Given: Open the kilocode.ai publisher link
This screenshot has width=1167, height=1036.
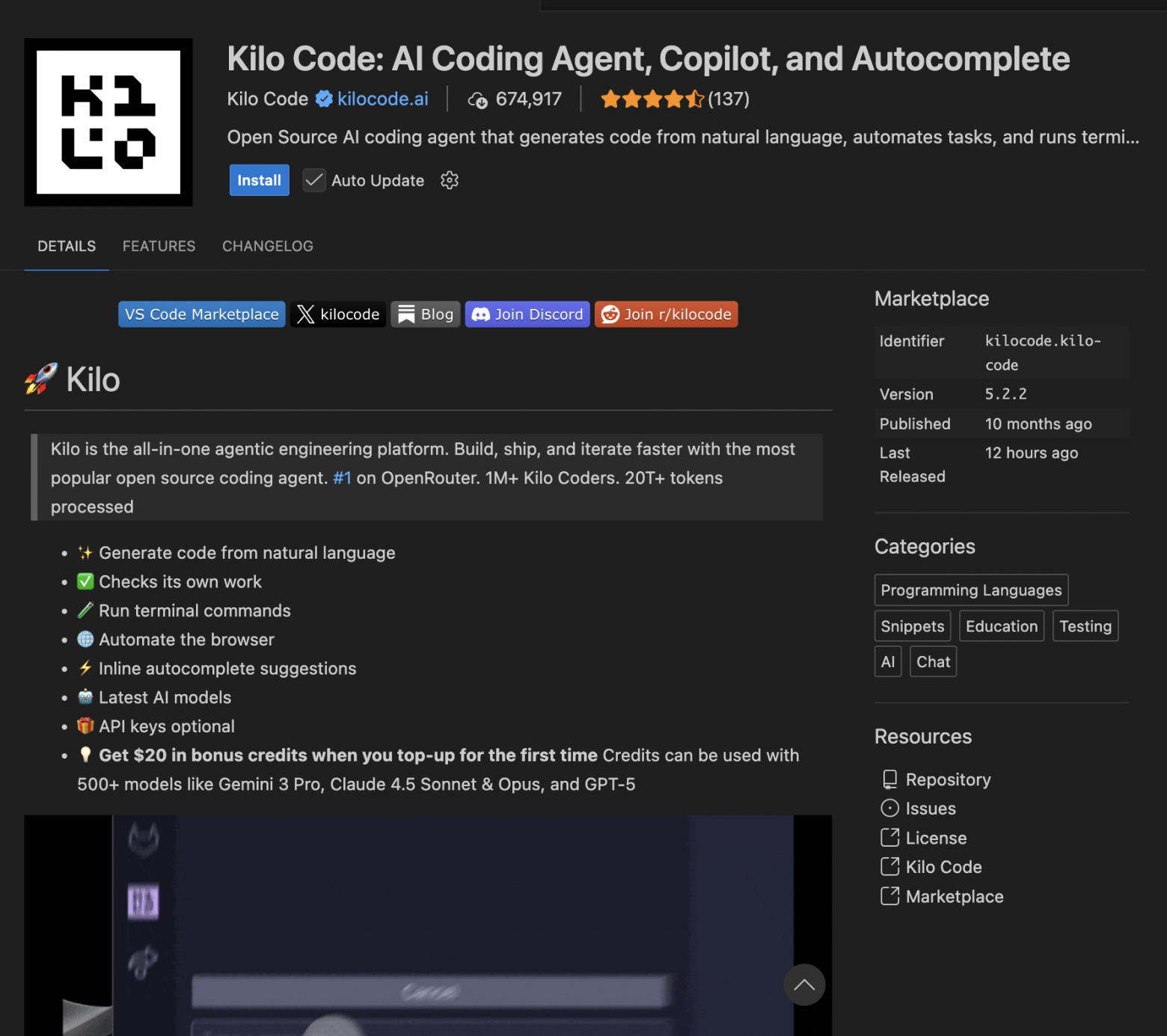Looking at the screenshot, I should tap(382, 98).
